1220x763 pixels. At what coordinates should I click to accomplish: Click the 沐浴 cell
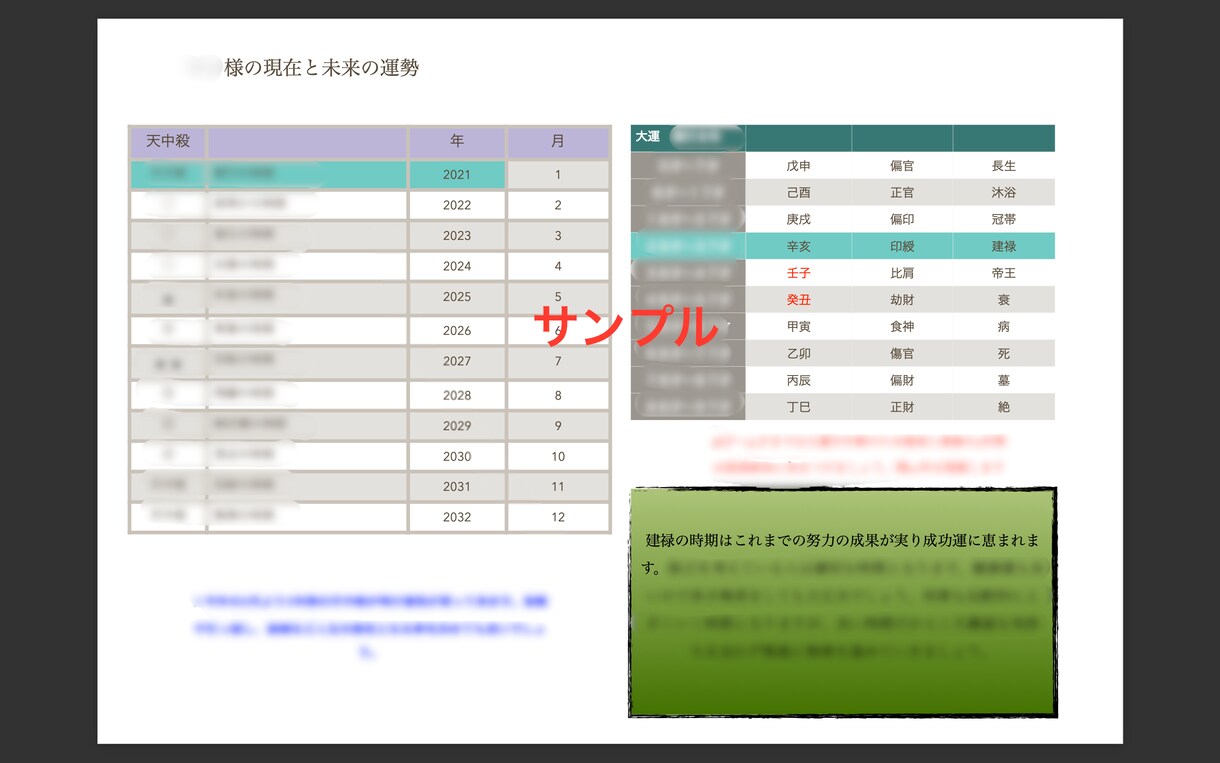(1004, 192)
